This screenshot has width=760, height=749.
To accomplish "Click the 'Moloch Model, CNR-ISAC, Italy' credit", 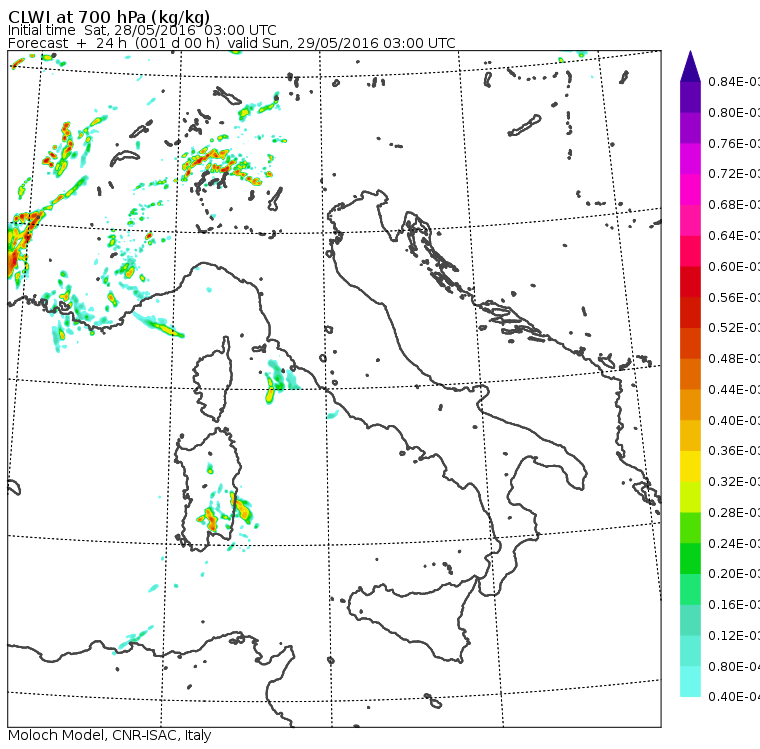I will pyautogui.click(x=110, y=735).
